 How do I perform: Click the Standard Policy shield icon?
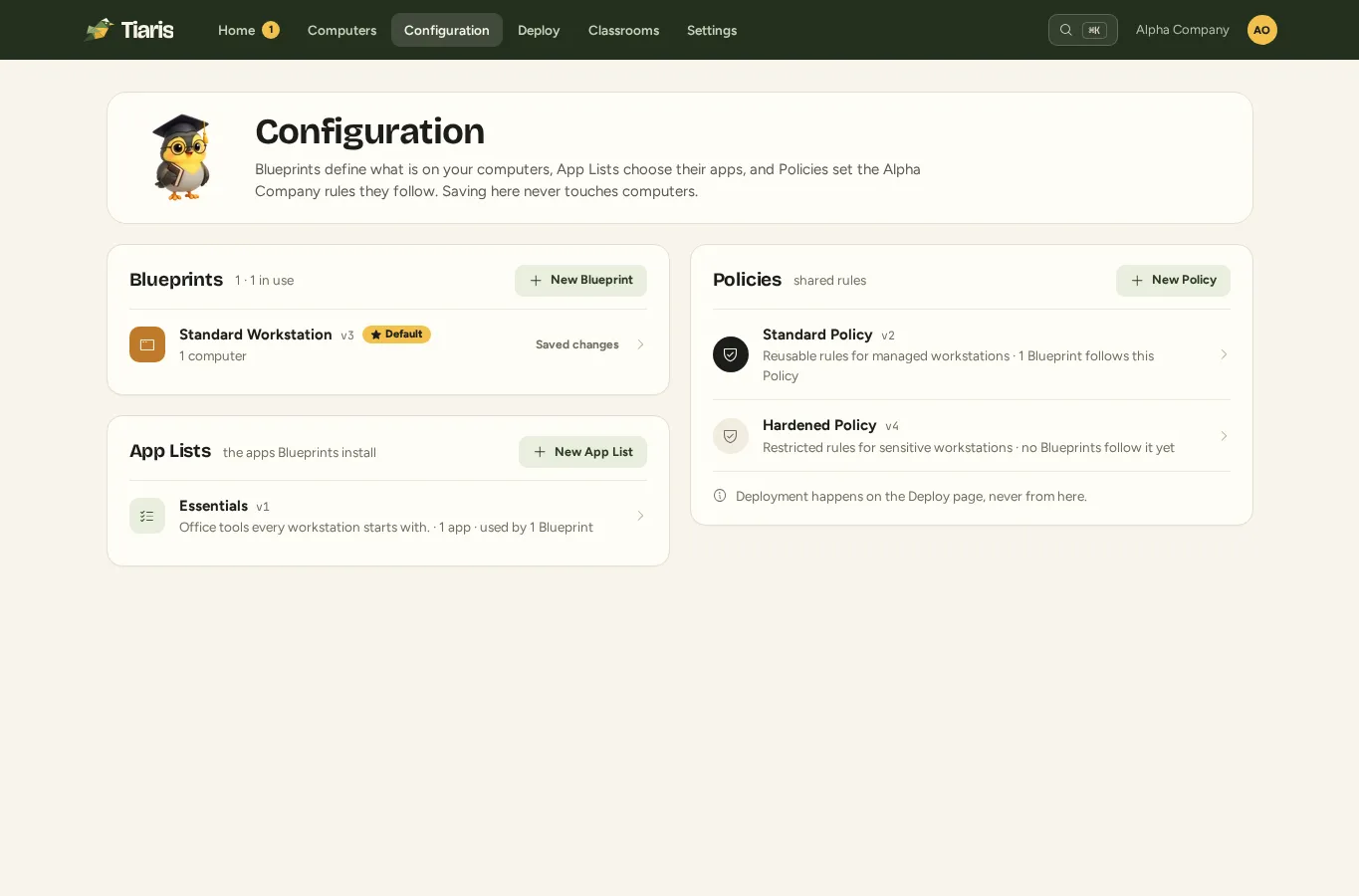(731, 354)
